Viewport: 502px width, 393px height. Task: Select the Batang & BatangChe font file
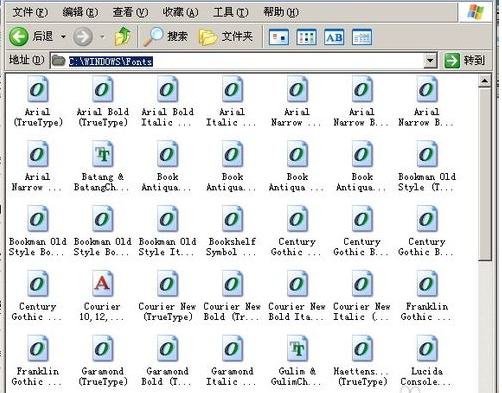(x=101, y=166)
